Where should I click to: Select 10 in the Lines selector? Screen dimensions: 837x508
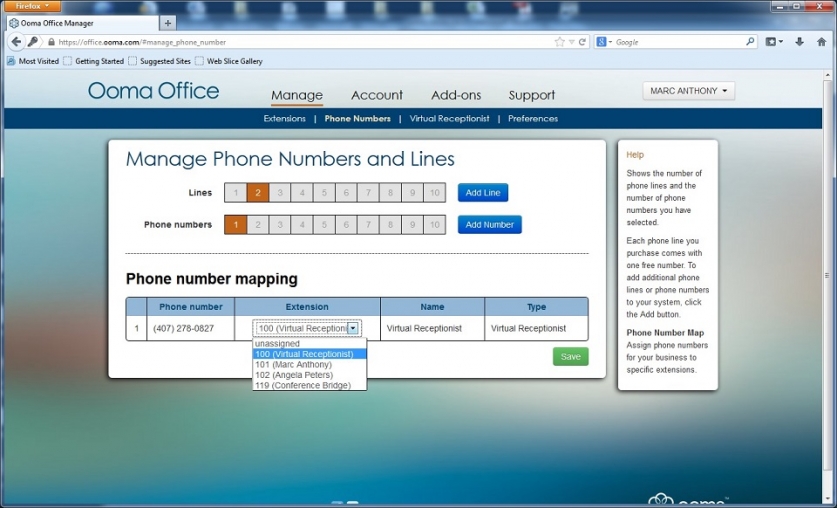point(435,193)
